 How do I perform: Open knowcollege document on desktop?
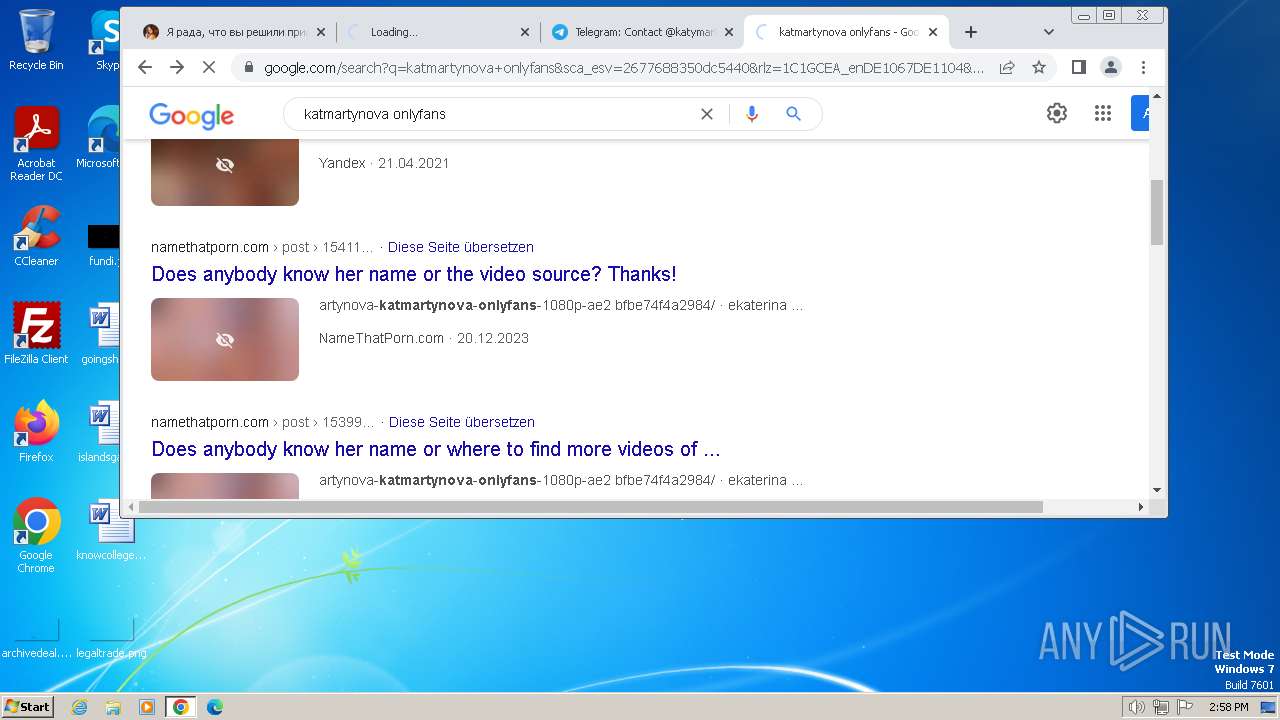[x=111, y=530]
